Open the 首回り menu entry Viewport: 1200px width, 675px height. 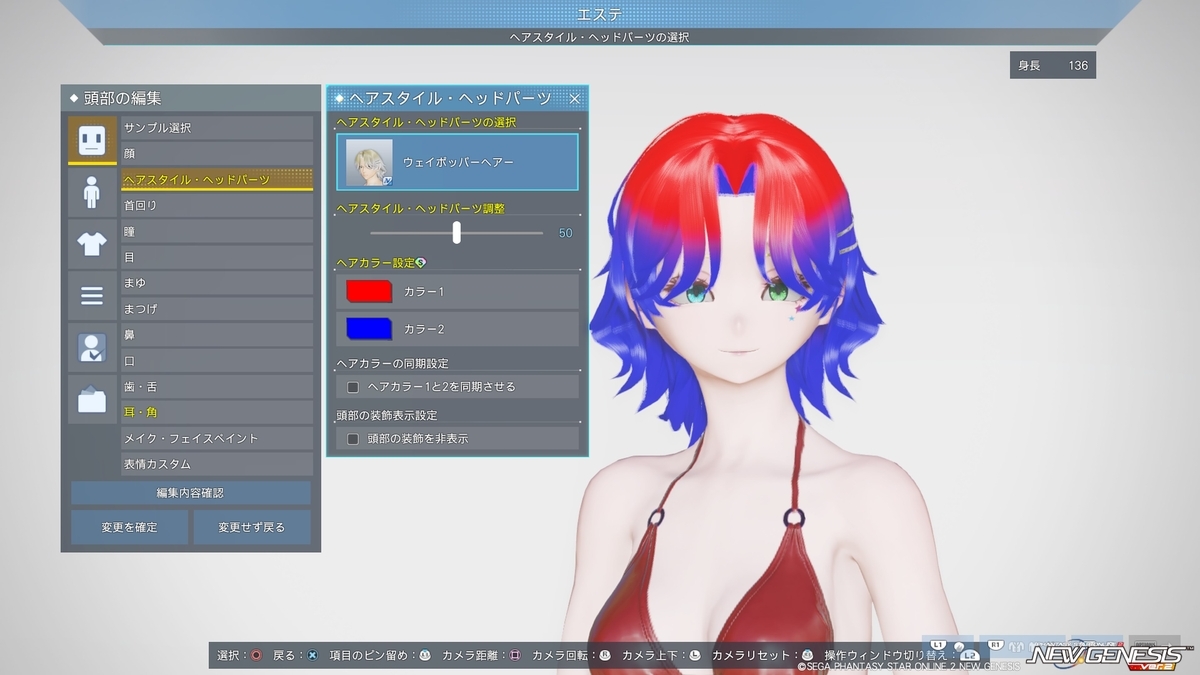click(x=217, y=205)
